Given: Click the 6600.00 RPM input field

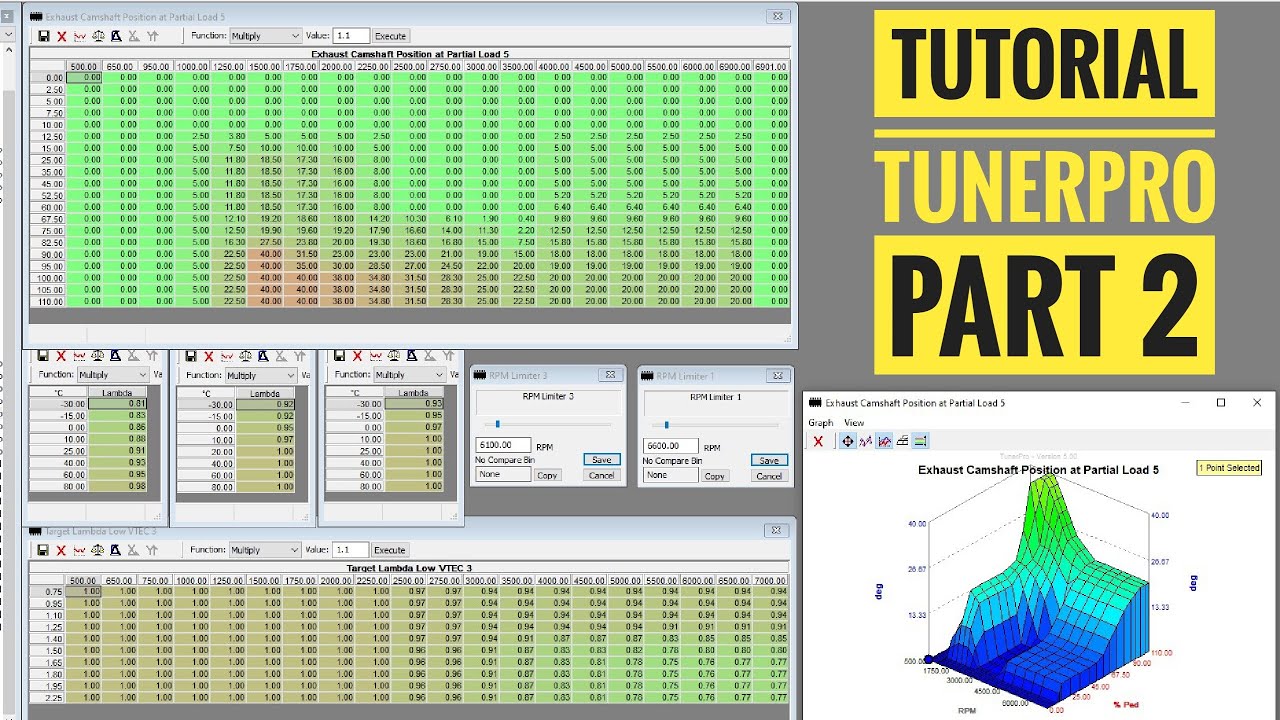Looking at the screenshot, I should pyautogui.click(x=670, y=445).
